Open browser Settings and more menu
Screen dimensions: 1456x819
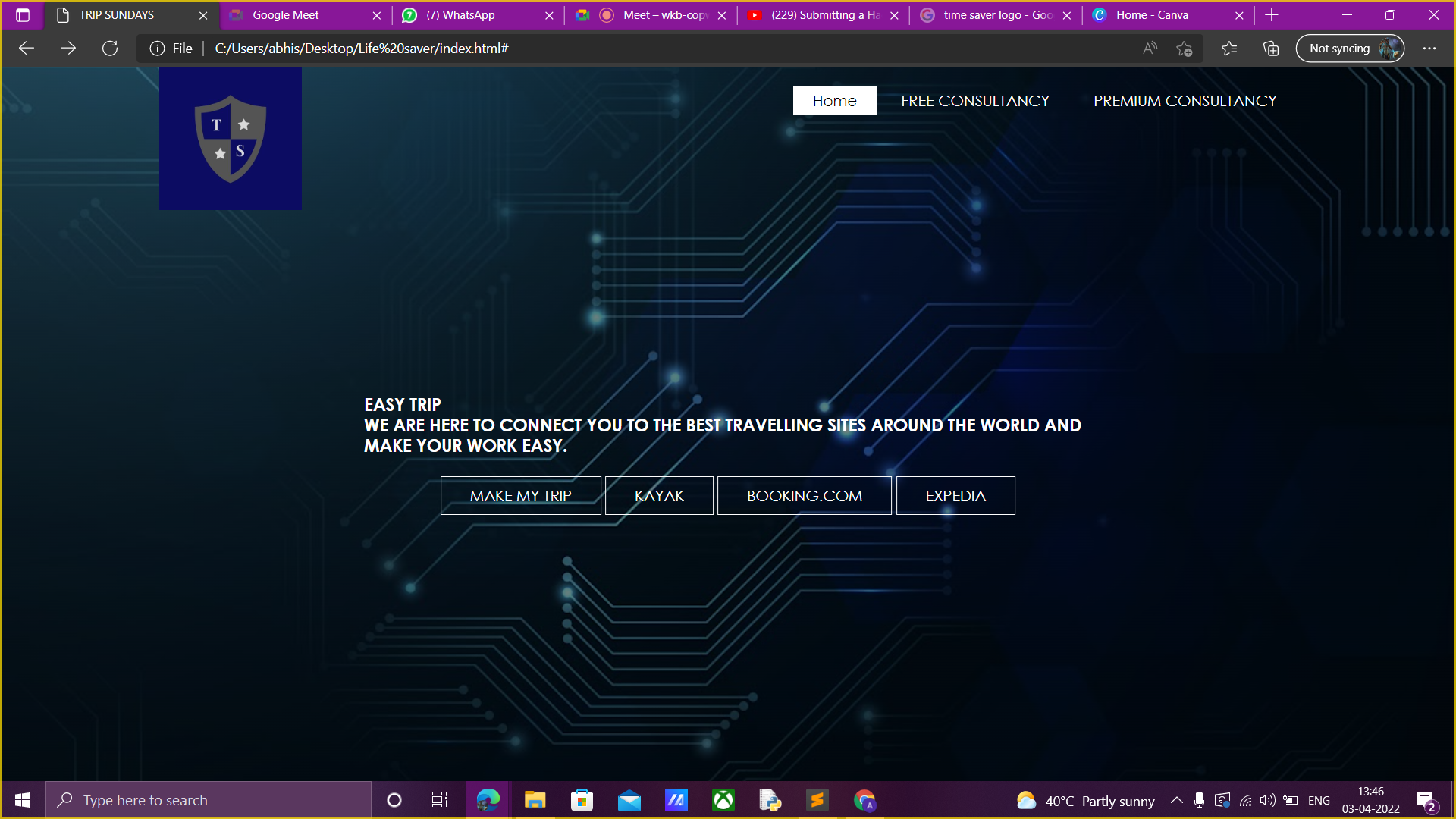pos(1429,49)
